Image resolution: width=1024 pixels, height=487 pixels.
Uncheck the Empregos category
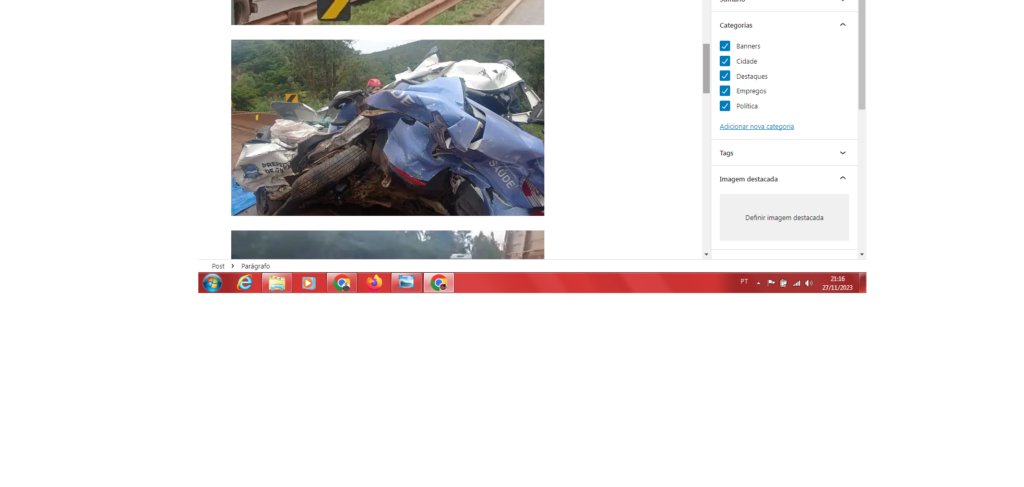725,91
